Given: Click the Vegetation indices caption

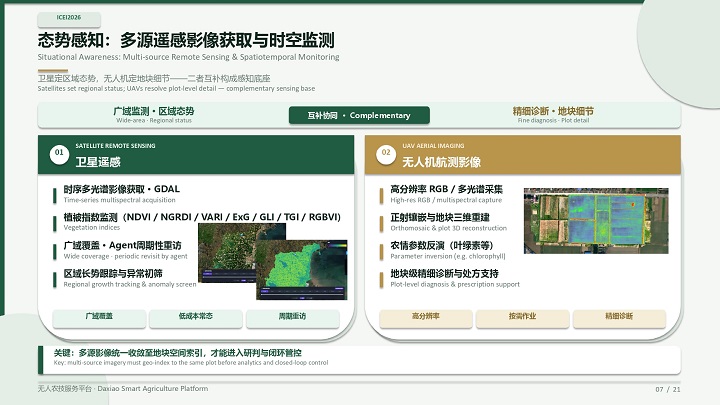Looking at the screenshot, I should click(91, 227).
